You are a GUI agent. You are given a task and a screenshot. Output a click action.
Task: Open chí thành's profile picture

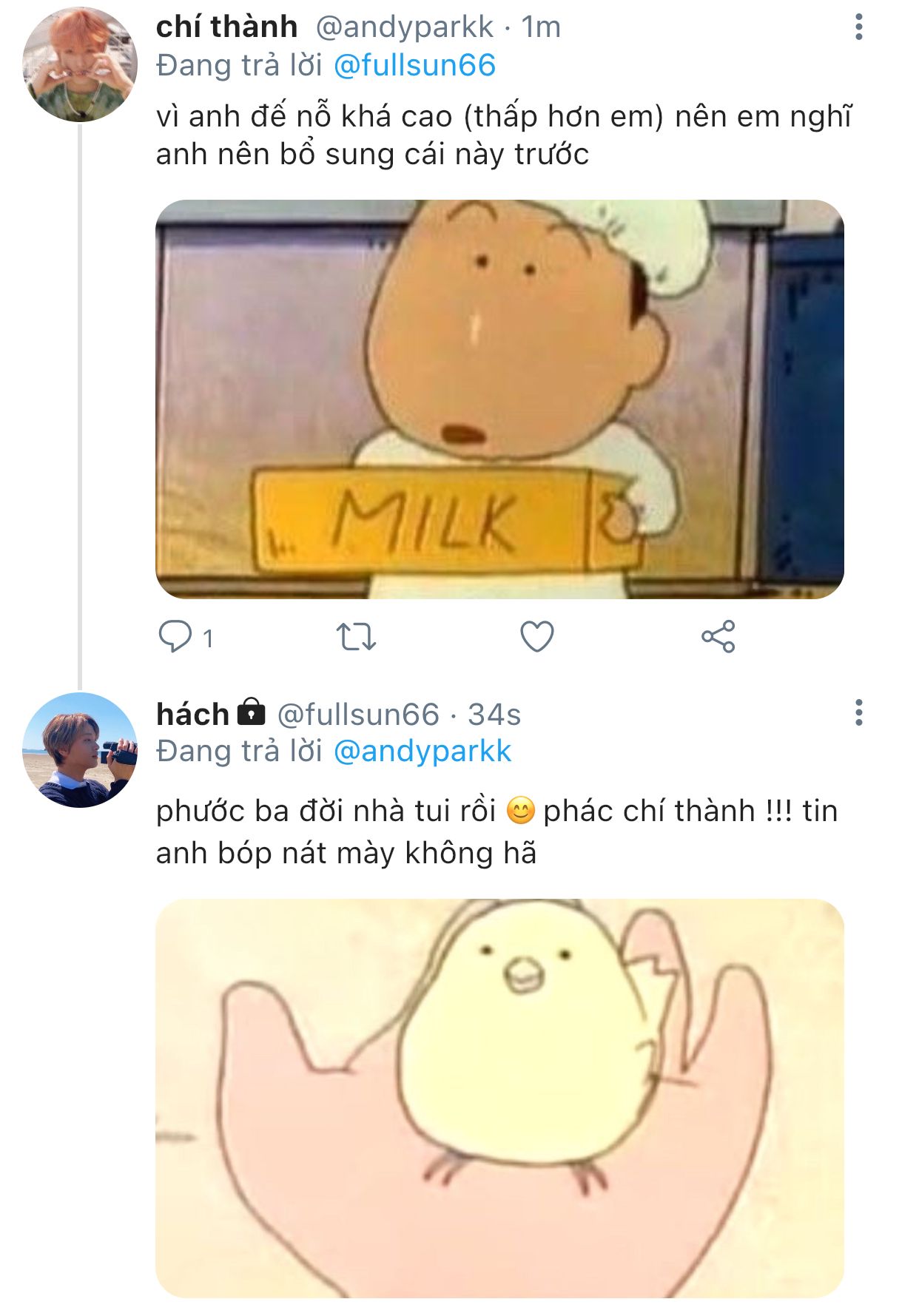click(80, 64)
